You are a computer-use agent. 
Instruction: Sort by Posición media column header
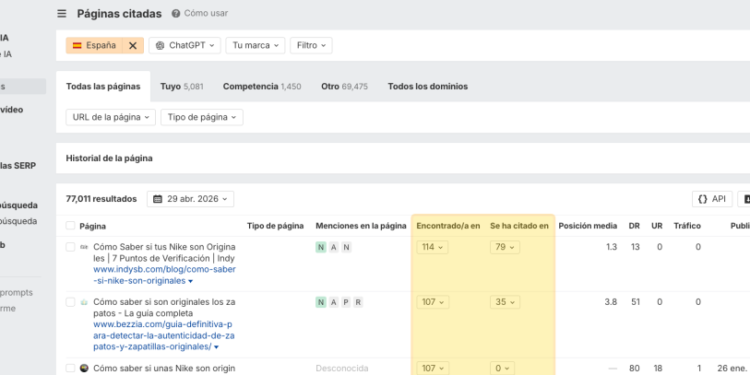(588, 226)
